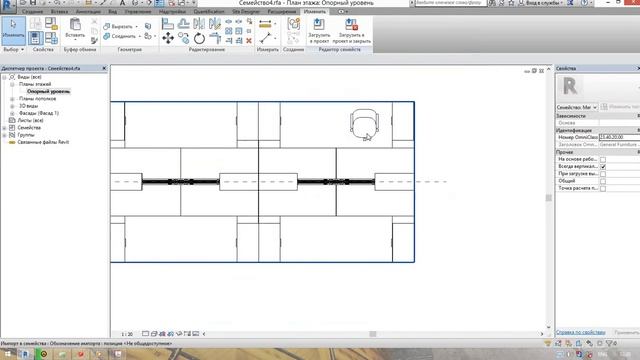Click the Family Types icon in Свойства panel

(51, 38)
